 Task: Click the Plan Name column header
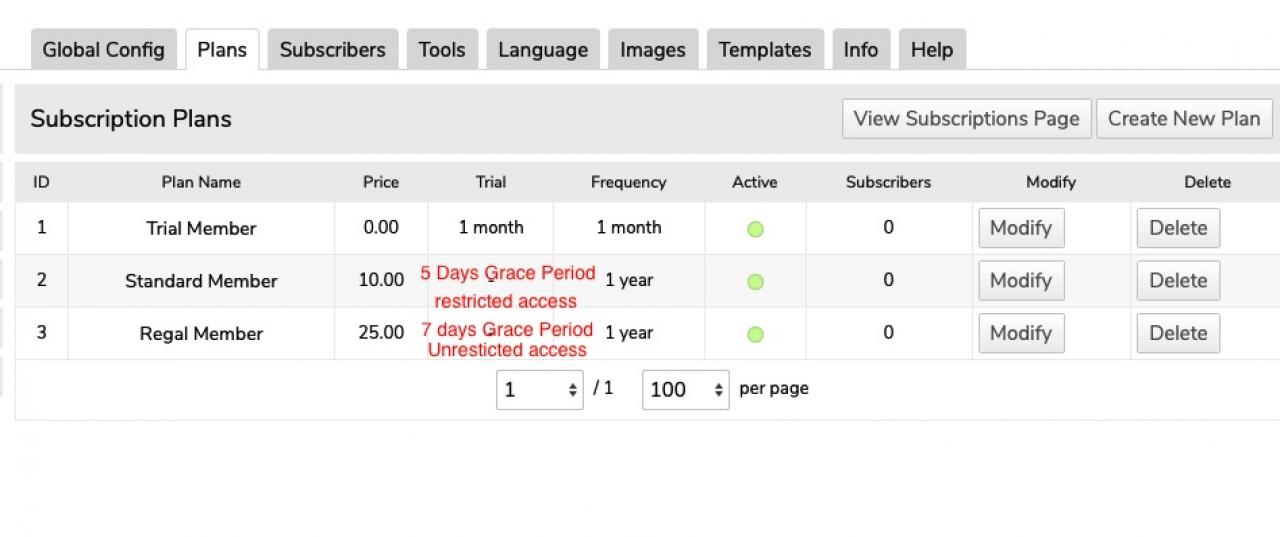pyautogui.click(x=201, y=182)
